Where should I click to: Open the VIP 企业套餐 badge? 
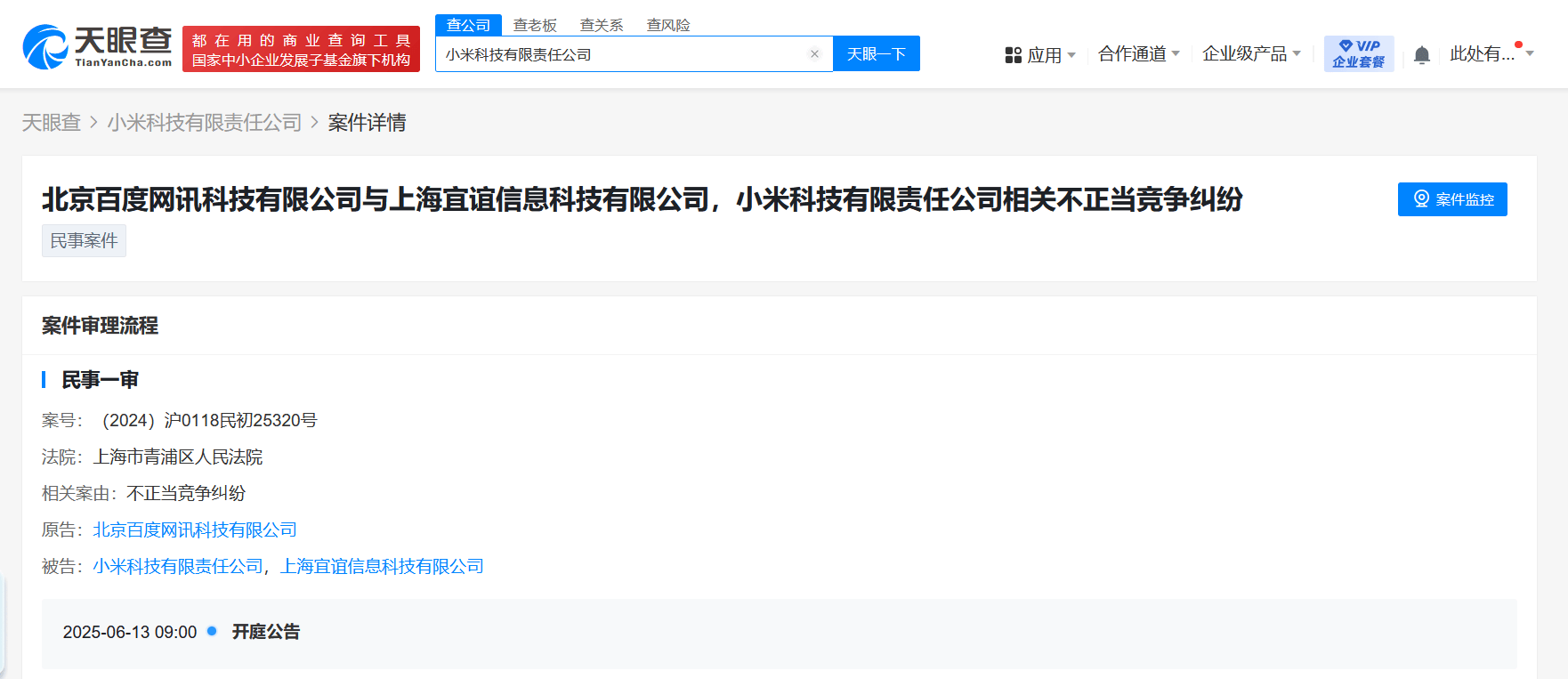click(x=1359, y=54)
